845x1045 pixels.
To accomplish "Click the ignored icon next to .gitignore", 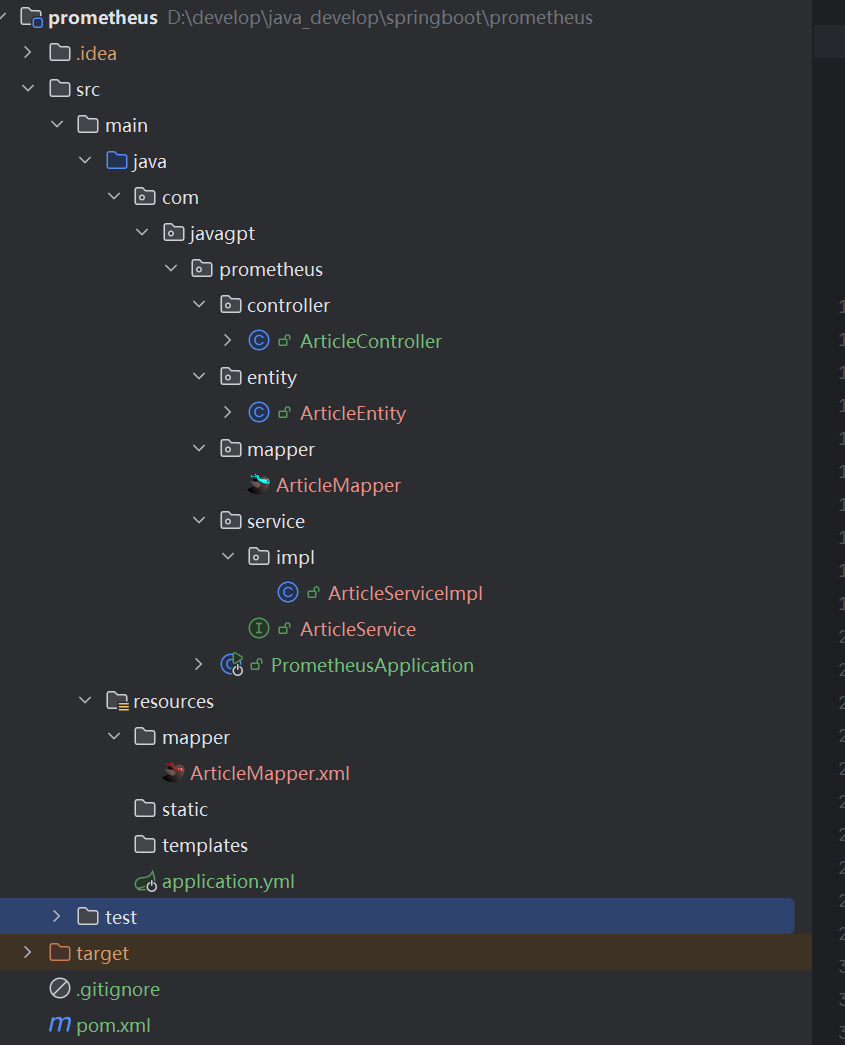I will [x=57, y=989].
